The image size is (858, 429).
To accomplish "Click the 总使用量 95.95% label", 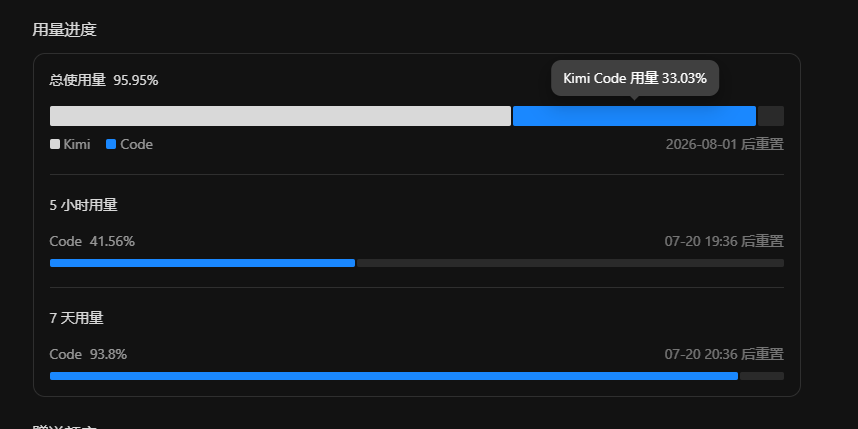I will [104, 80].
